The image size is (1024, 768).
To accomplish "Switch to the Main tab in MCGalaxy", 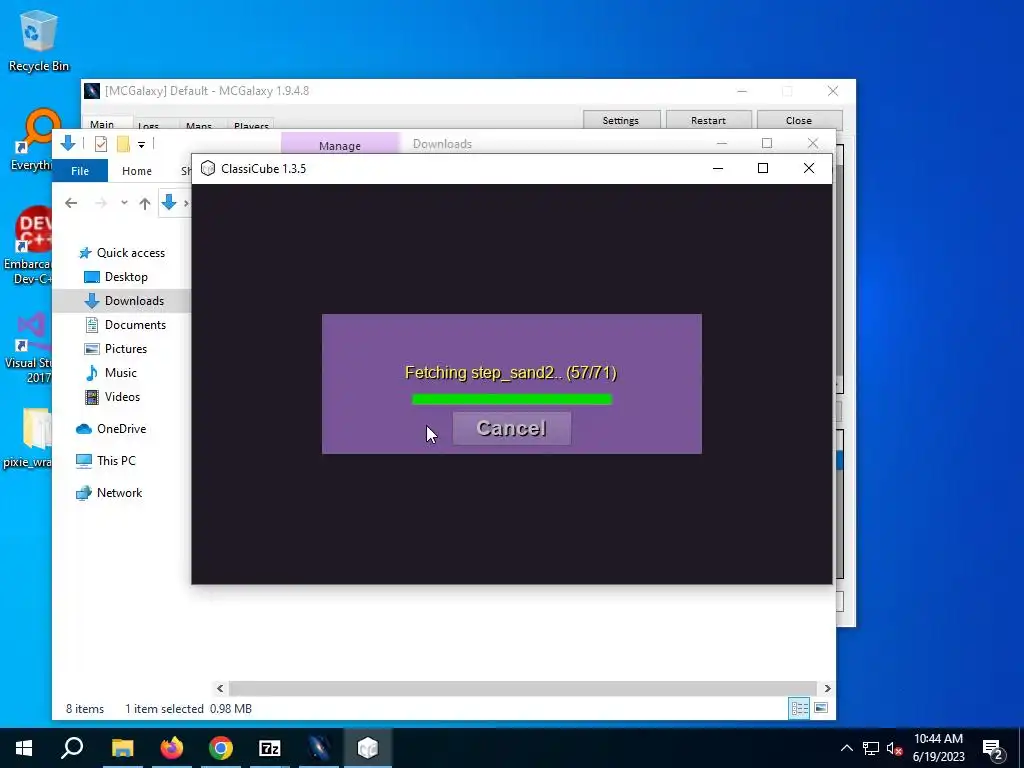I will 102,123.
